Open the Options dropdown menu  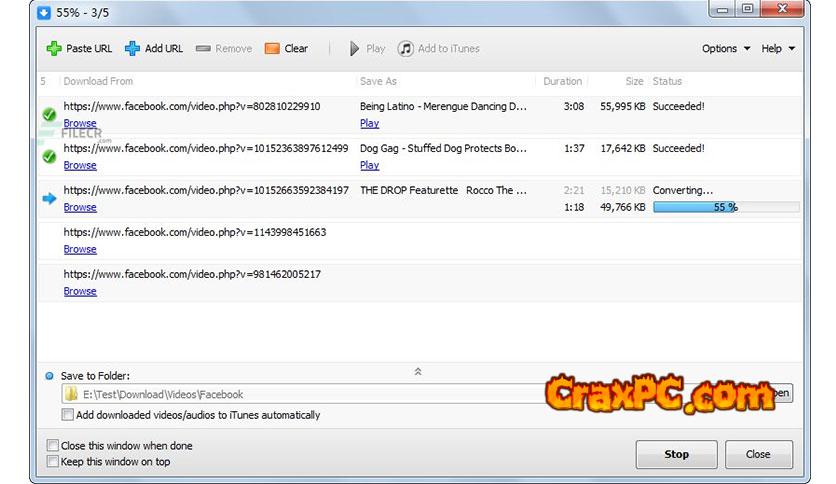(x=726, y=49)
